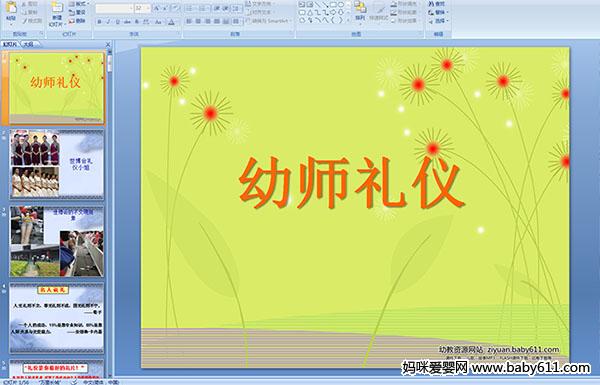Select the second slide thumbnail
The width and height of the screenshot is (600, 385).
point(57,164)
